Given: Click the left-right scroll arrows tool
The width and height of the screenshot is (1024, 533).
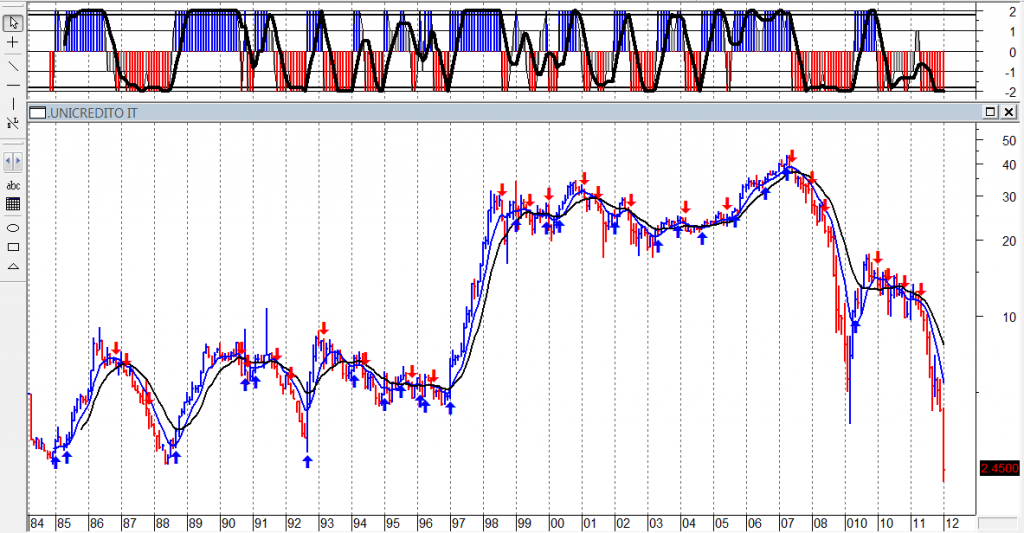Looking at the screenshot, I should pyautogui.click(x=13, y=161).
